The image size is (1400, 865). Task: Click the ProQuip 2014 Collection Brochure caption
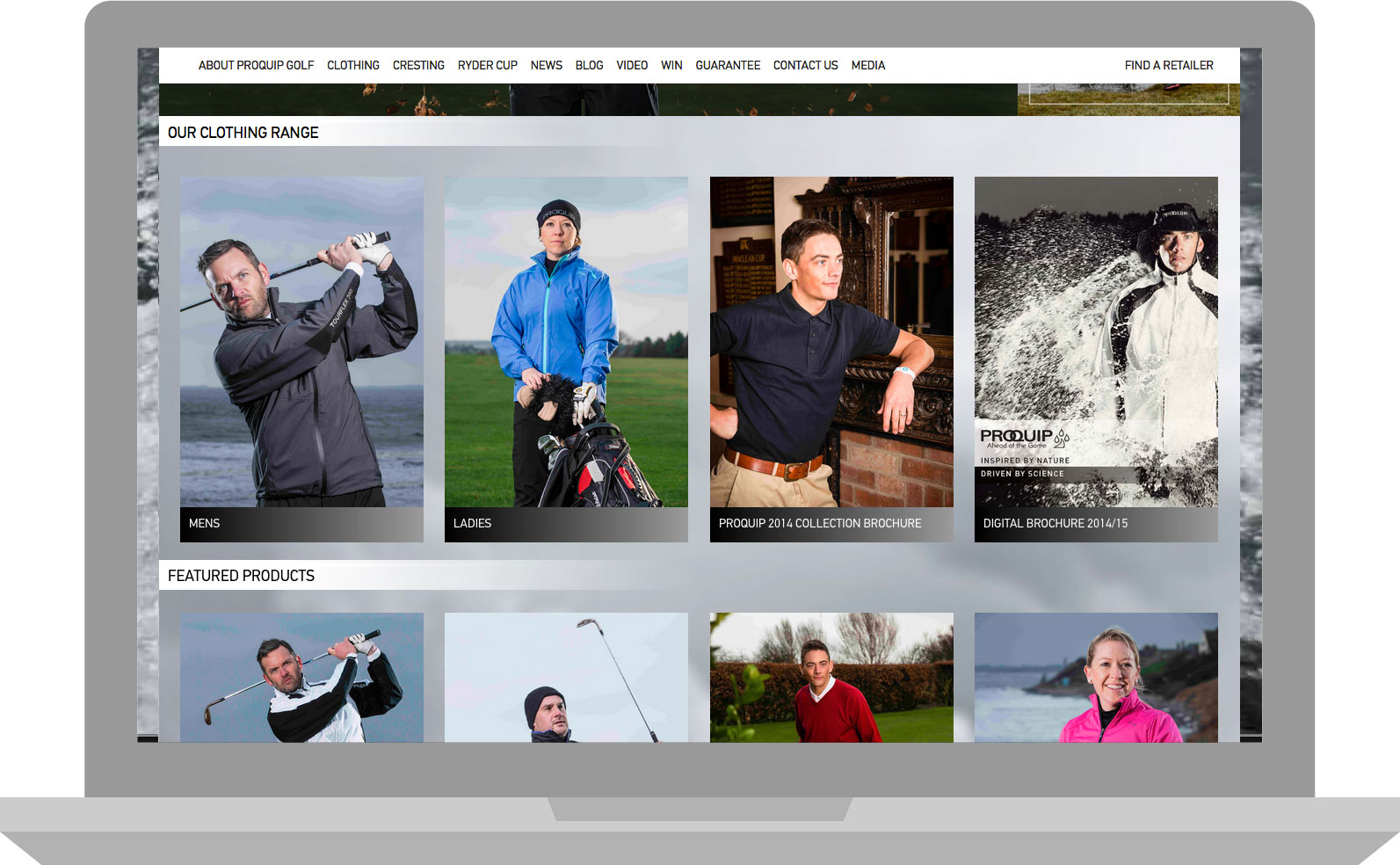click(820, 523)
